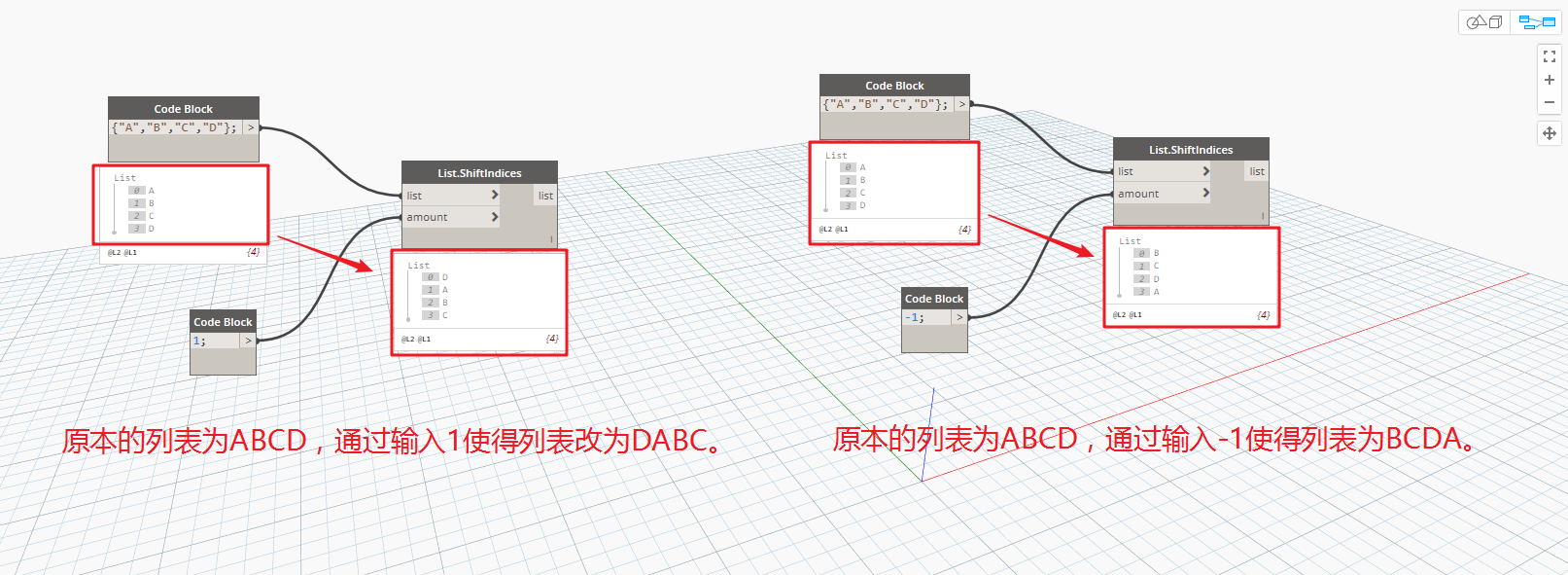Click output port of right ABCD Code Block
This screenshot has width=1568, height=575.
962,104
